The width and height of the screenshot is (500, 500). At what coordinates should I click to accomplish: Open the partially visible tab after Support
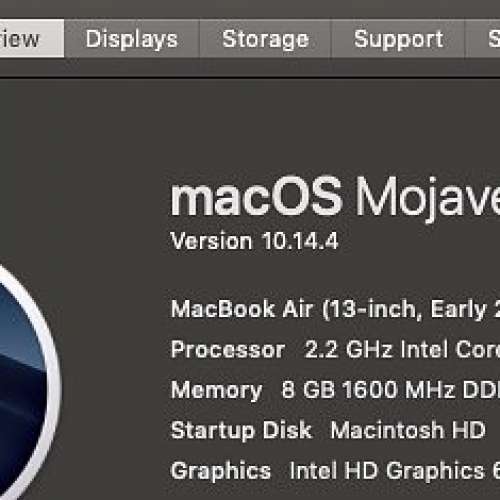pyautogui.click(x=483, y=39)
